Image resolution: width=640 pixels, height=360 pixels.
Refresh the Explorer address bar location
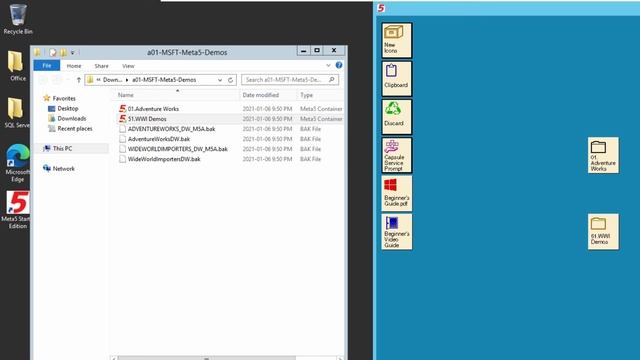[x=230, y=80]
